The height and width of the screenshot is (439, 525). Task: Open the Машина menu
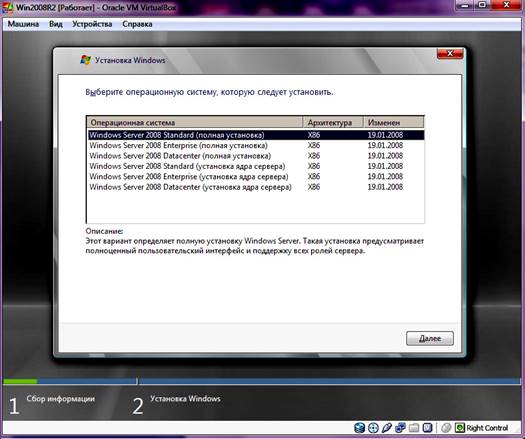pyautogui.click(x=23, y=24)
